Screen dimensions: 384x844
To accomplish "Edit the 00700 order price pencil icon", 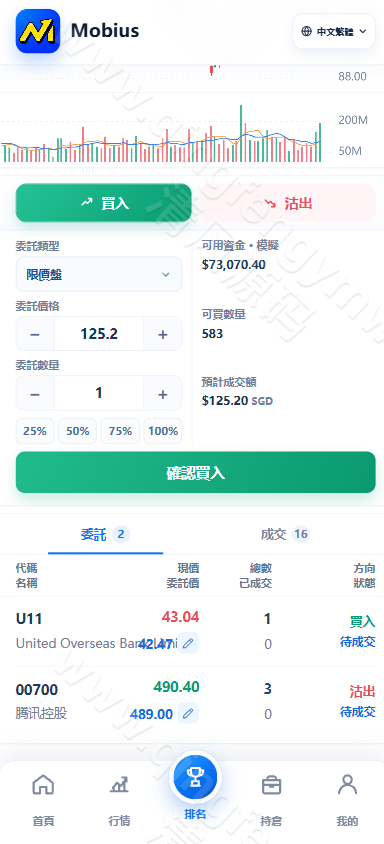I will coord(188,713).
